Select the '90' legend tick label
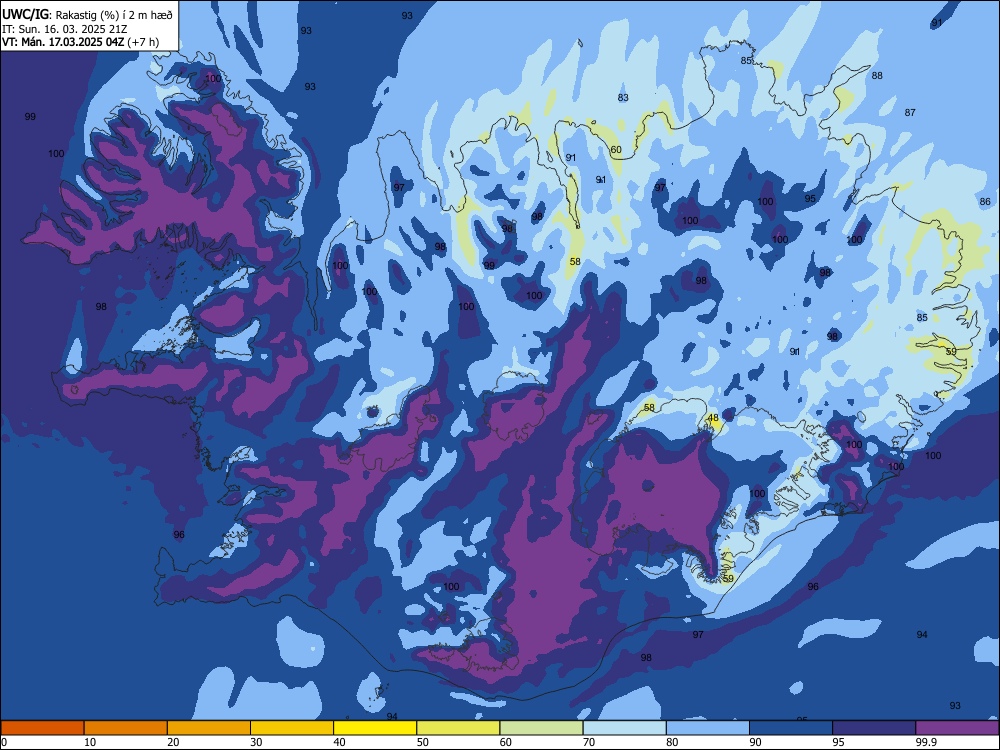The image size is (1000, 750). tap(755, 742)
